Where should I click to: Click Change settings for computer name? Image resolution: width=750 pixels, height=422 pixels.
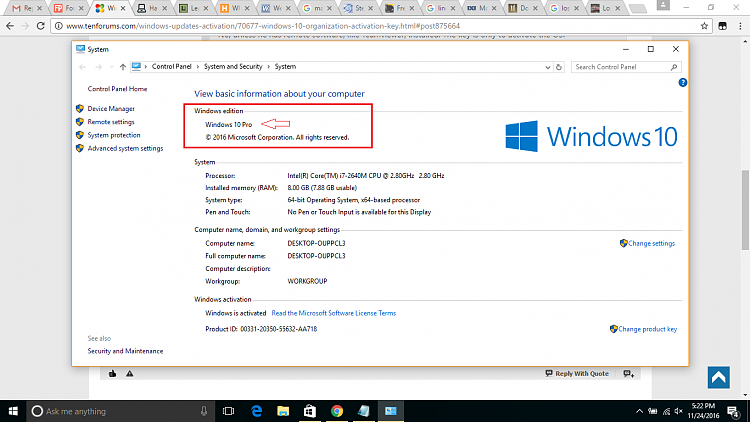pos(651,244)
